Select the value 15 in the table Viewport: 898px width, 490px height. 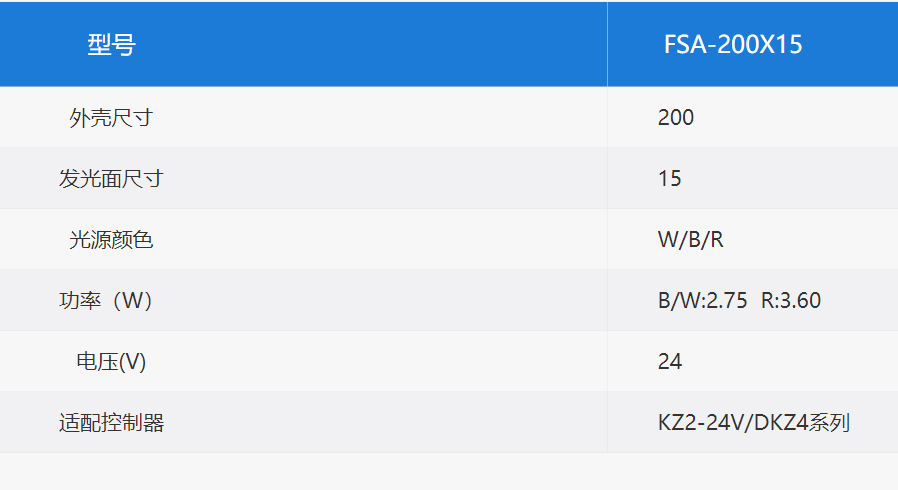[x=669, y=179]
